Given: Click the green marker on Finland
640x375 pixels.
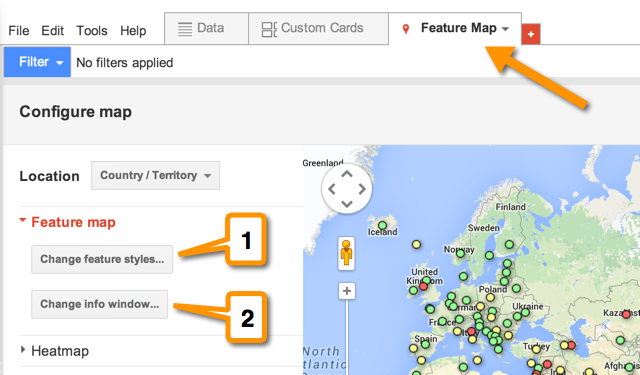Looking at the screenshot, I should (509, 244).
